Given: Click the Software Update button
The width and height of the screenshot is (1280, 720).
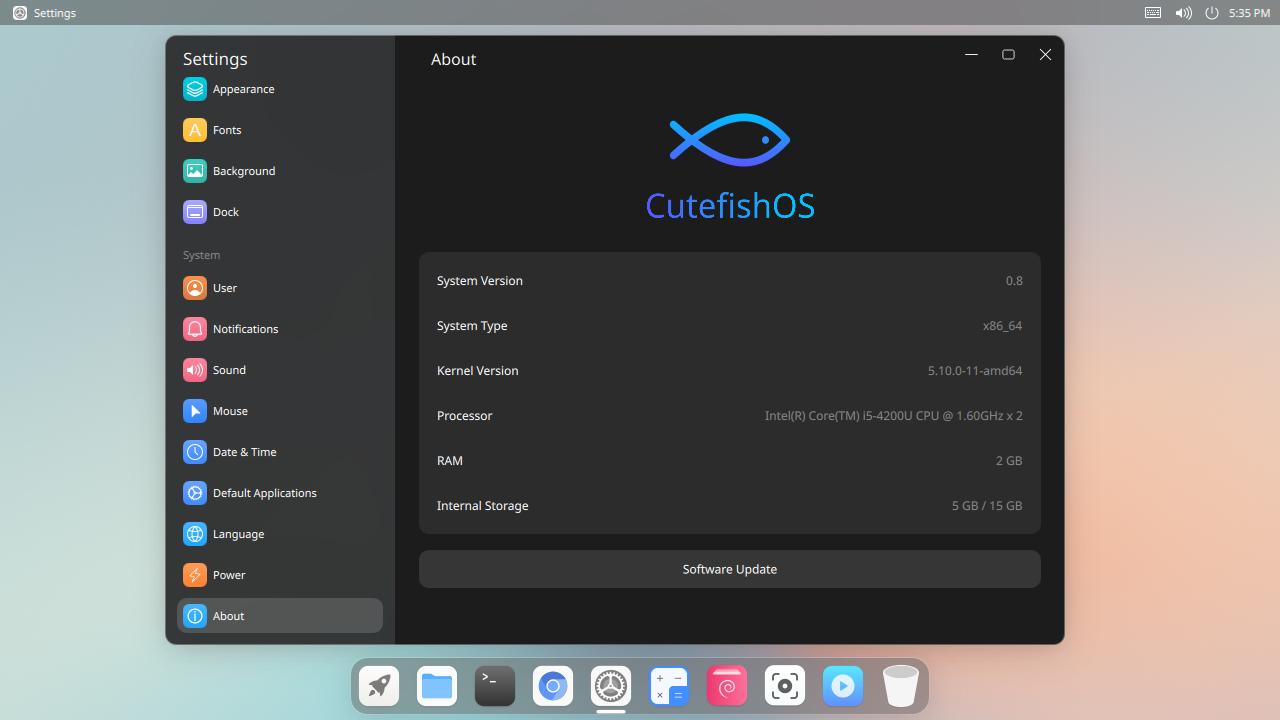Looking at the screenshot, I should pyautogui.click(x=730, y=569).
